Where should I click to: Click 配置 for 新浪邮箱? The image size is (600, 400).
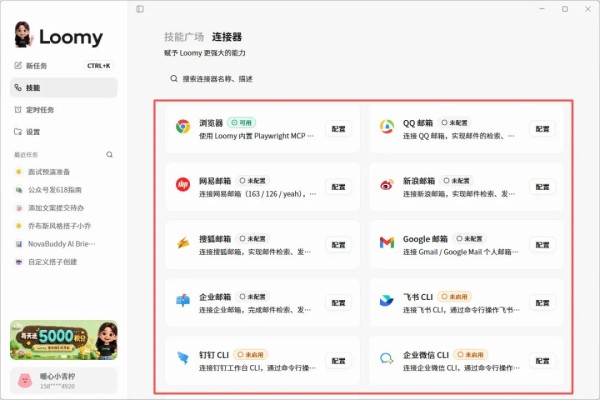(x=542, y=187)
